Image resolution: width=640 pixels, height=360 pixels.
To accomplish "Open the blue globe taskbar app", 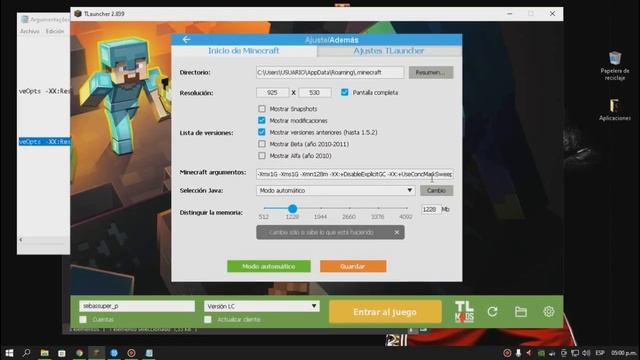I will (x=114, y=353).
